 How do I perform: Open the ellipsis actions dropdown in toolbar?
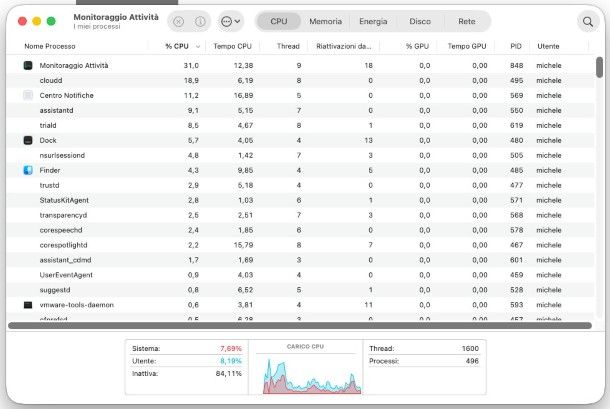click(x=230, y=21)
